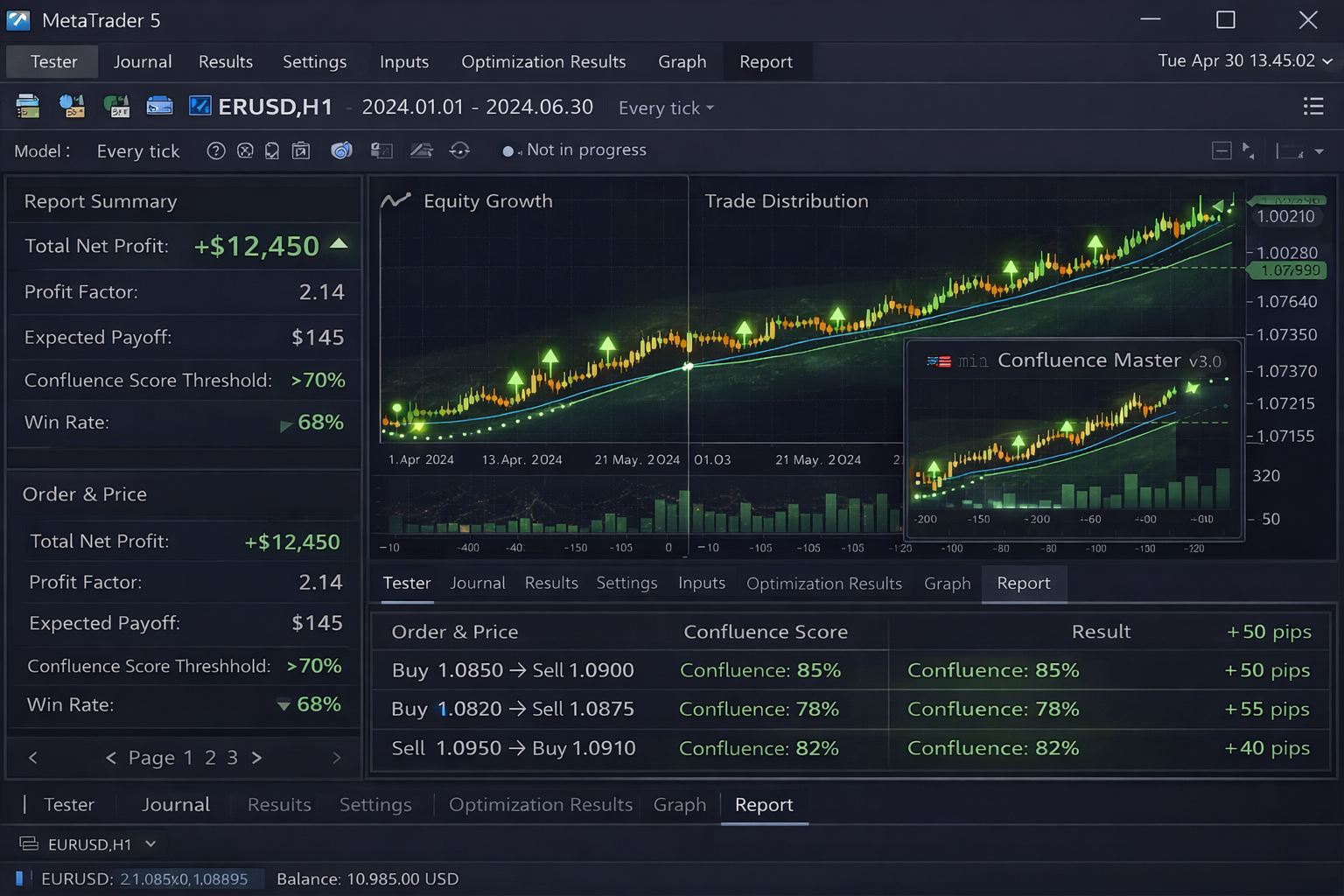Go to page 1 in pagination
The image size is (1344, 896).
(x=188, y=758)
